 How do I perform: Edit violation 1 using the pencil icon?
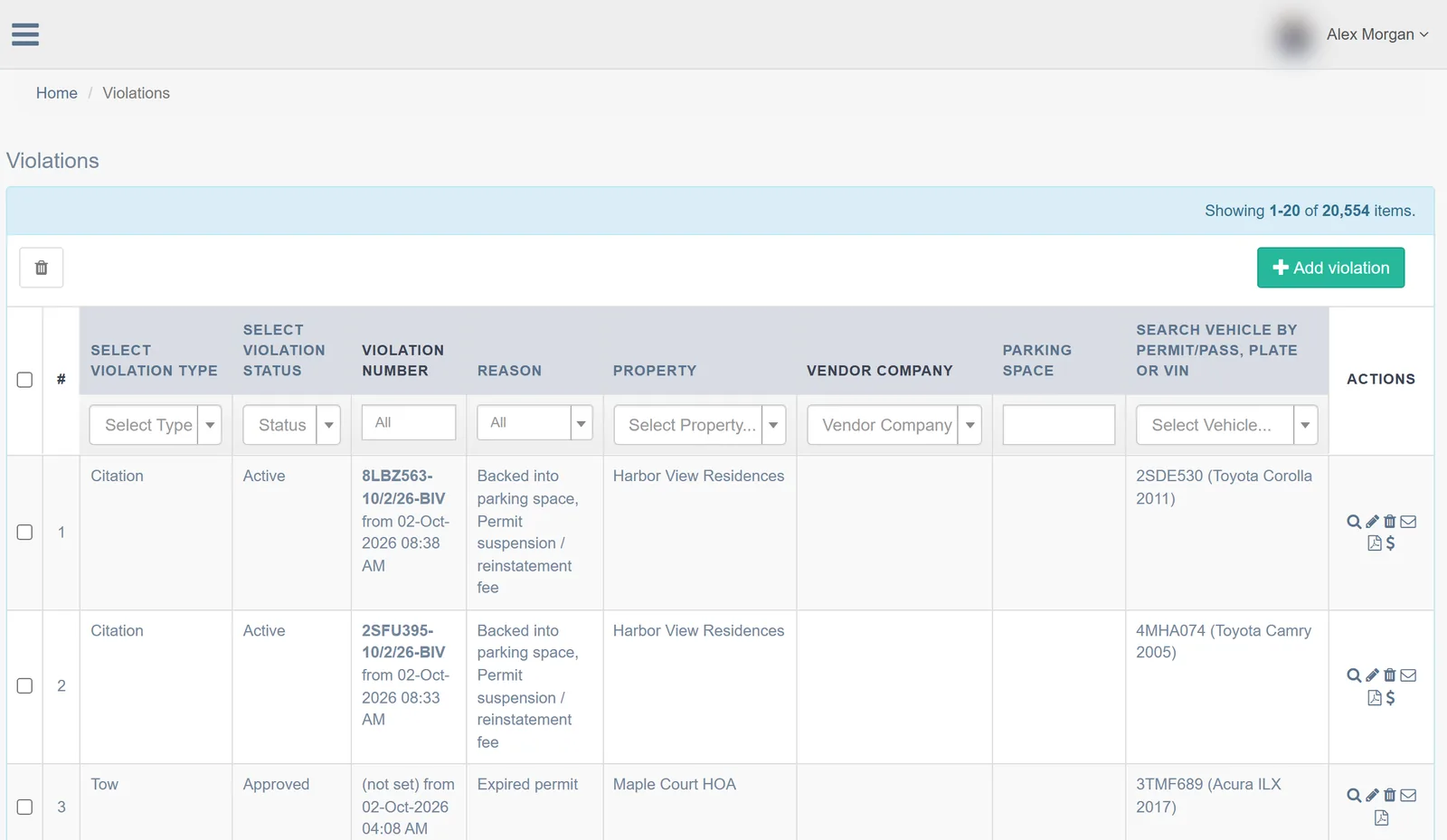(x=1372, y=522)
